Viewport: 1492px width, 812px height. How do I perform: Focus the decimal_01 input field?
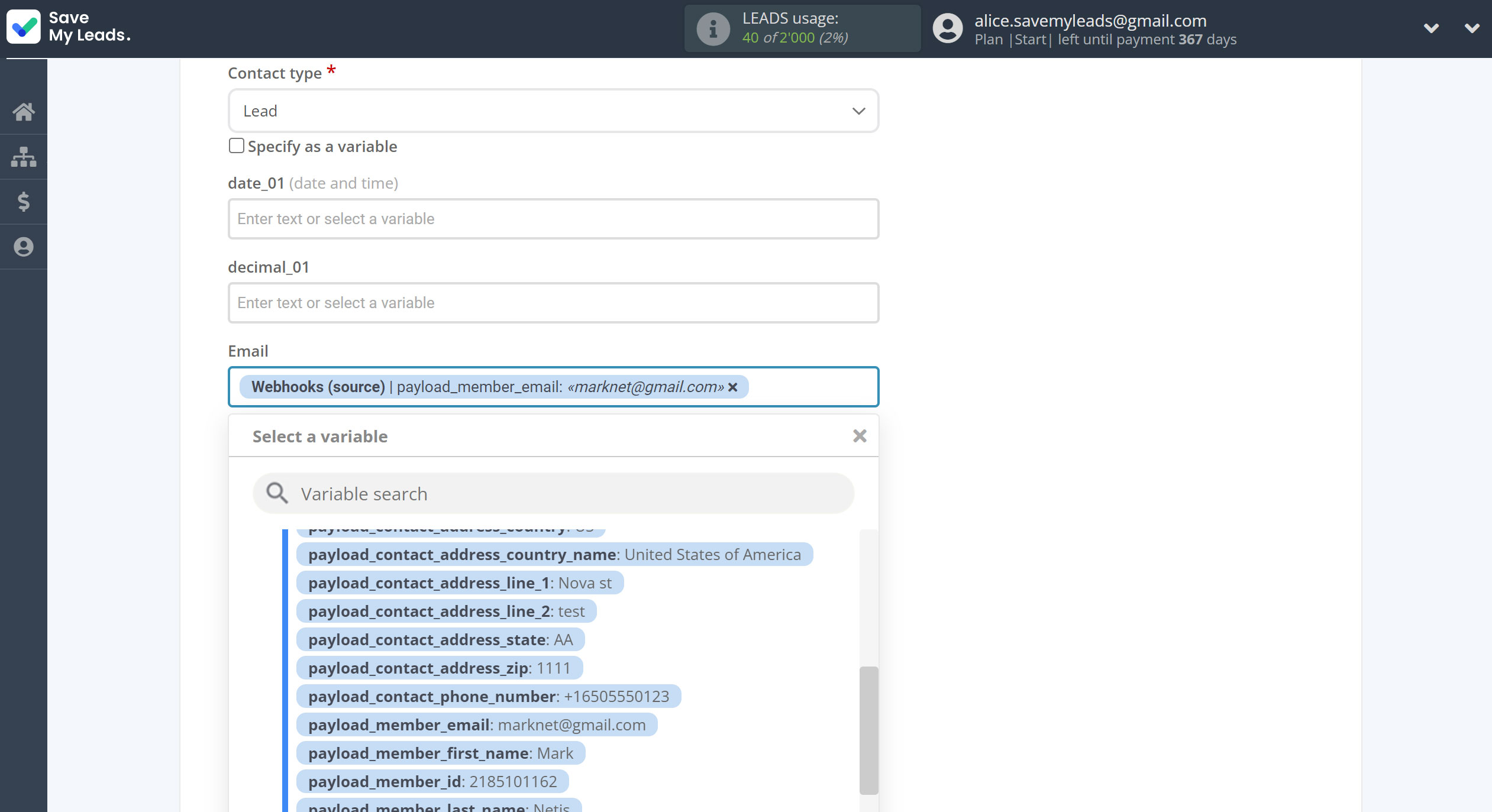[x=553, y=303]
